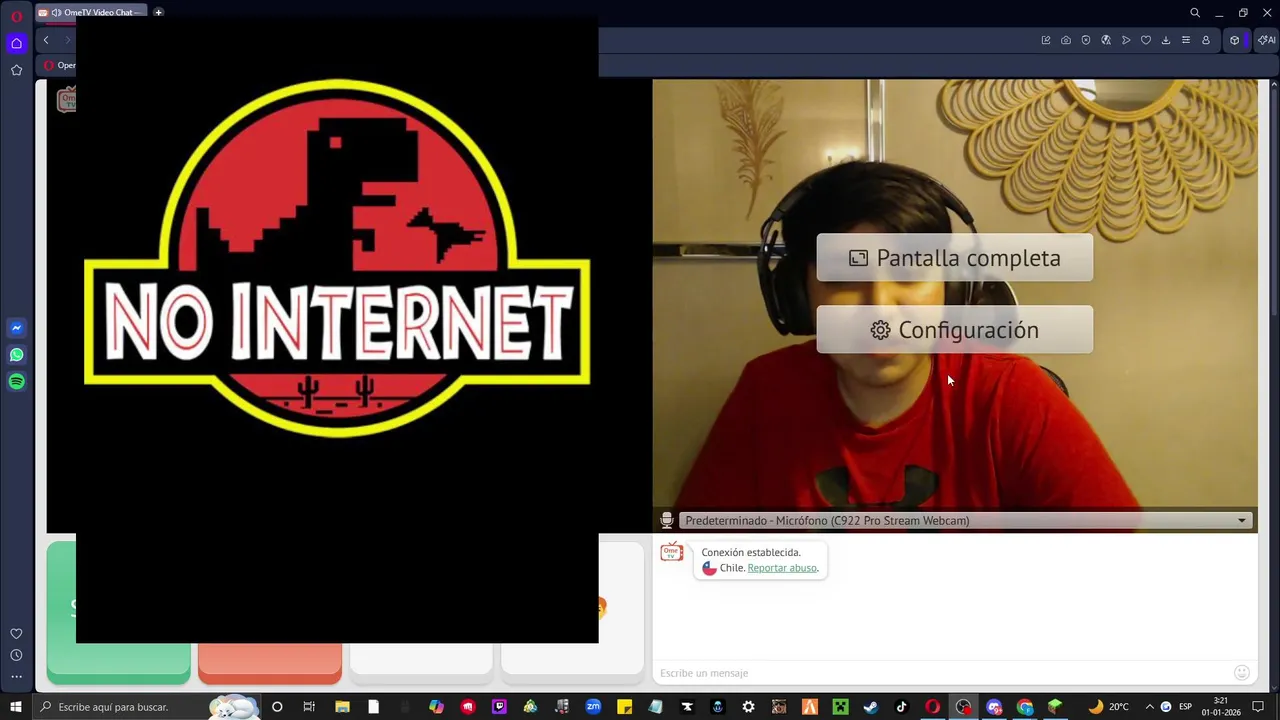Open the emoji smiley picker

click(x=1242, y=673)
